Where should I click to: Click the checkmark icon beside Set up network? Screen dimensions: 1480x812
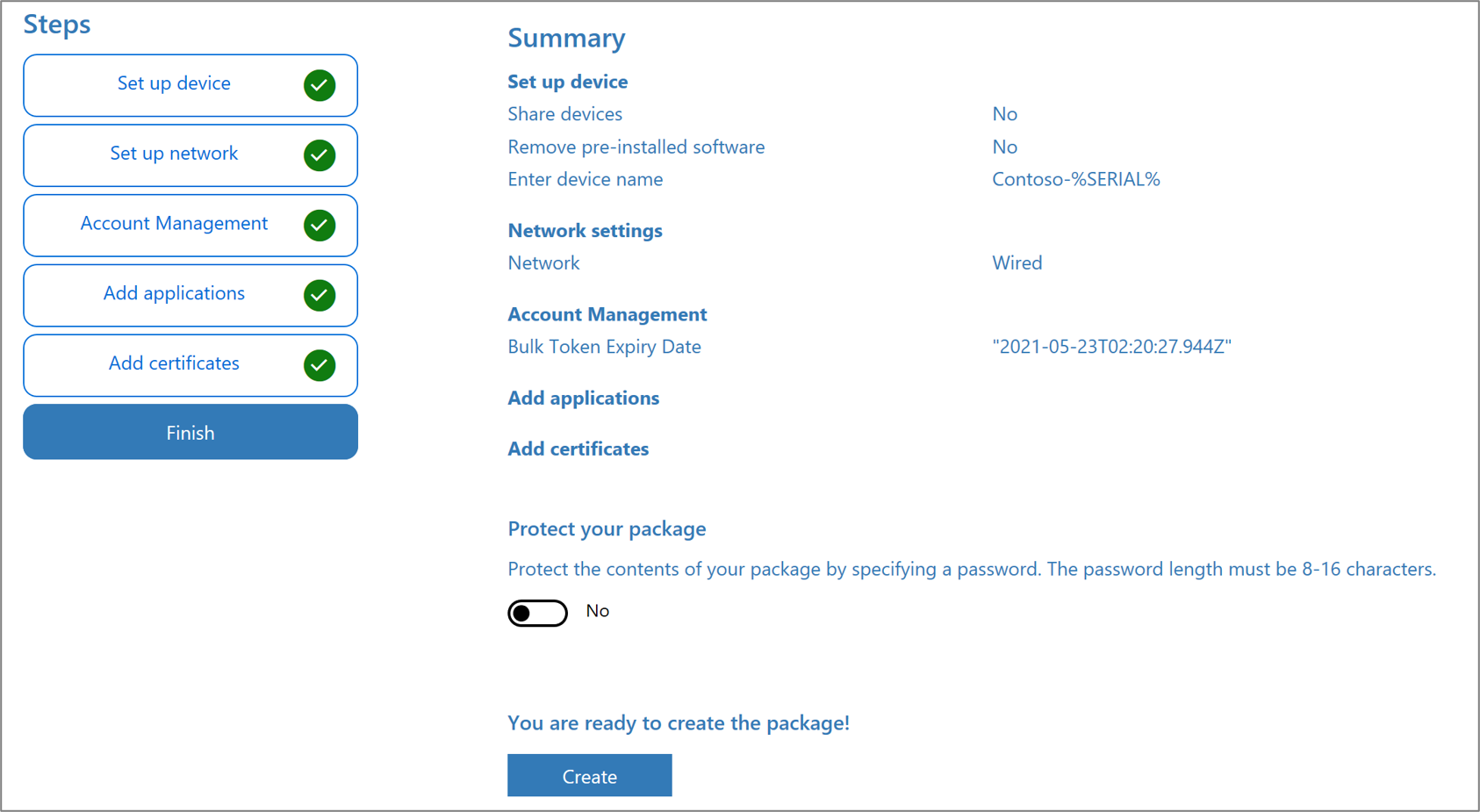tap(320, 155)
